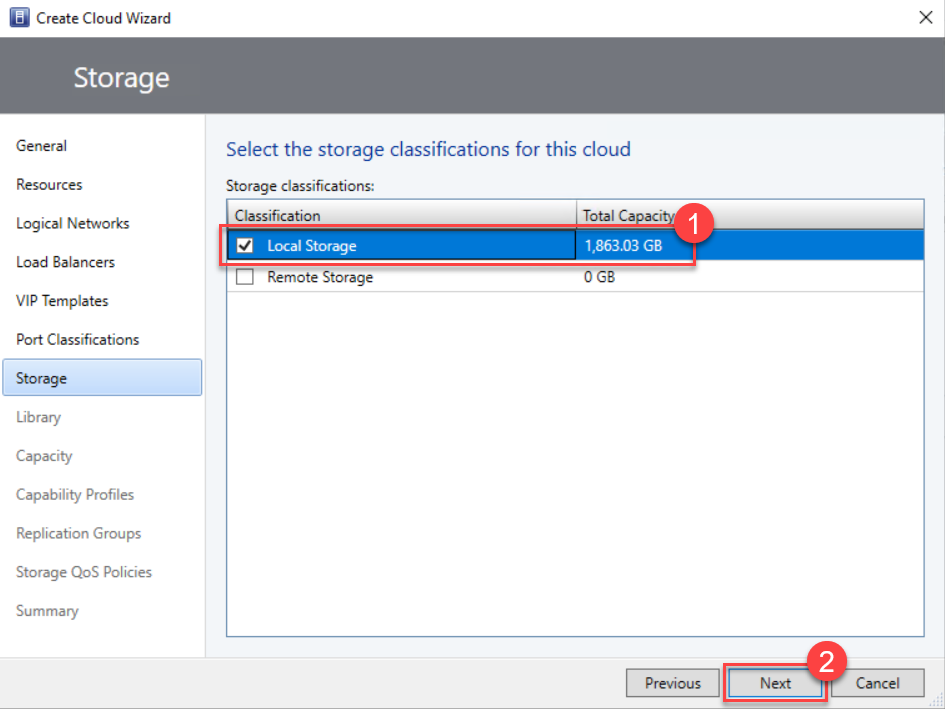Image resolution: width=945 pixels, height=709 pixels.
Task: Open the Library configuration page
Action: coord(38,417)
